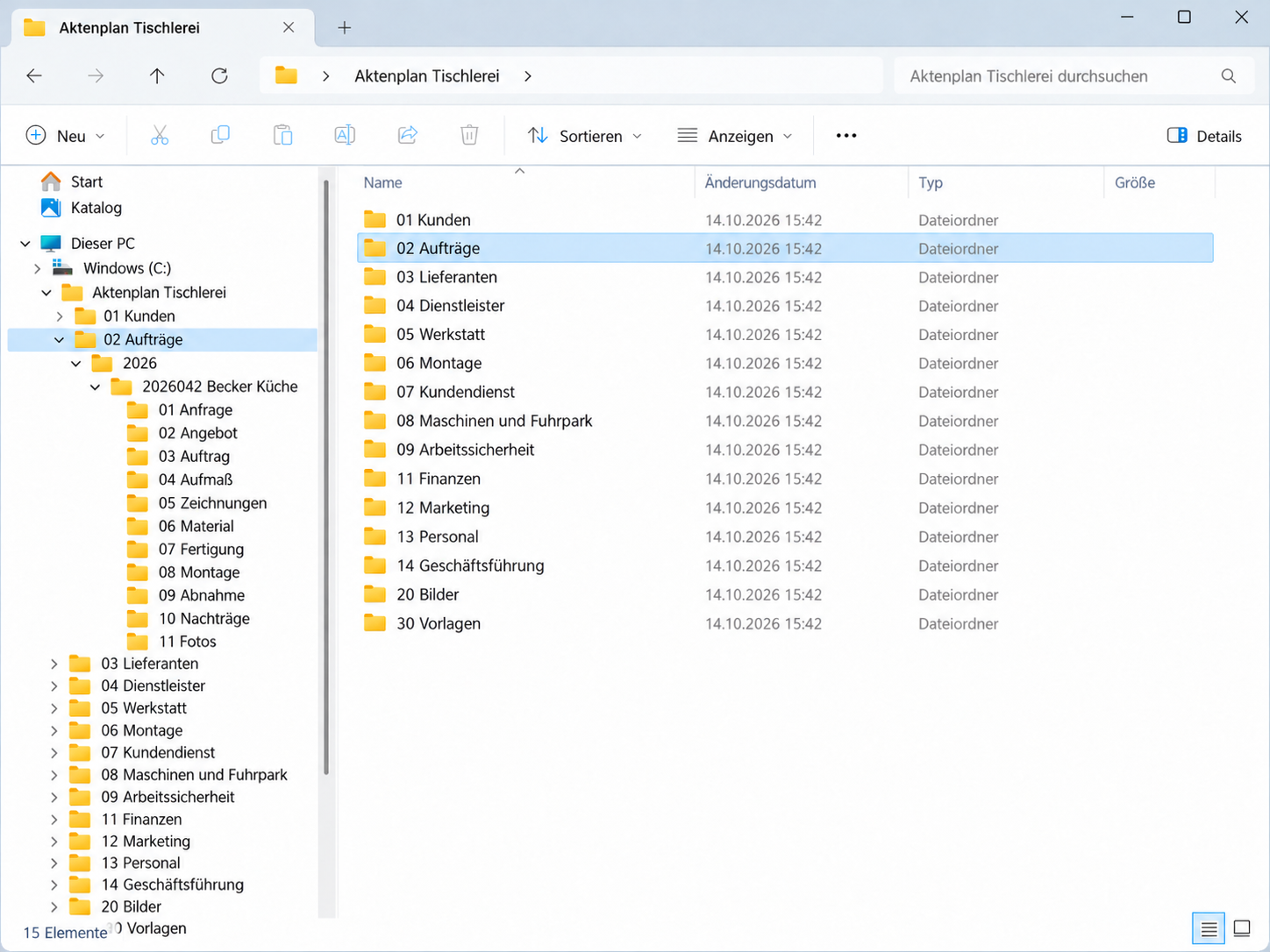
Task: Click the Rename icon in toolbar
Action: (345, 135)
